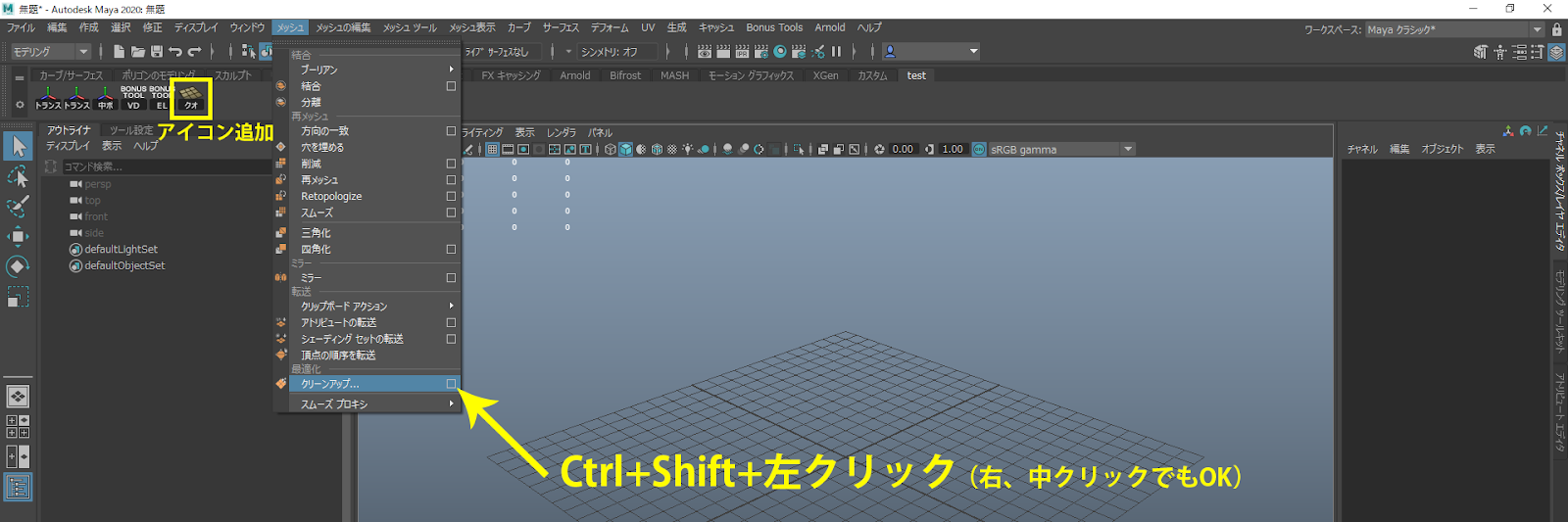1568x522 pixels.
Task: Click Bonus Tool EL shelf button
Action: [162, 98]
